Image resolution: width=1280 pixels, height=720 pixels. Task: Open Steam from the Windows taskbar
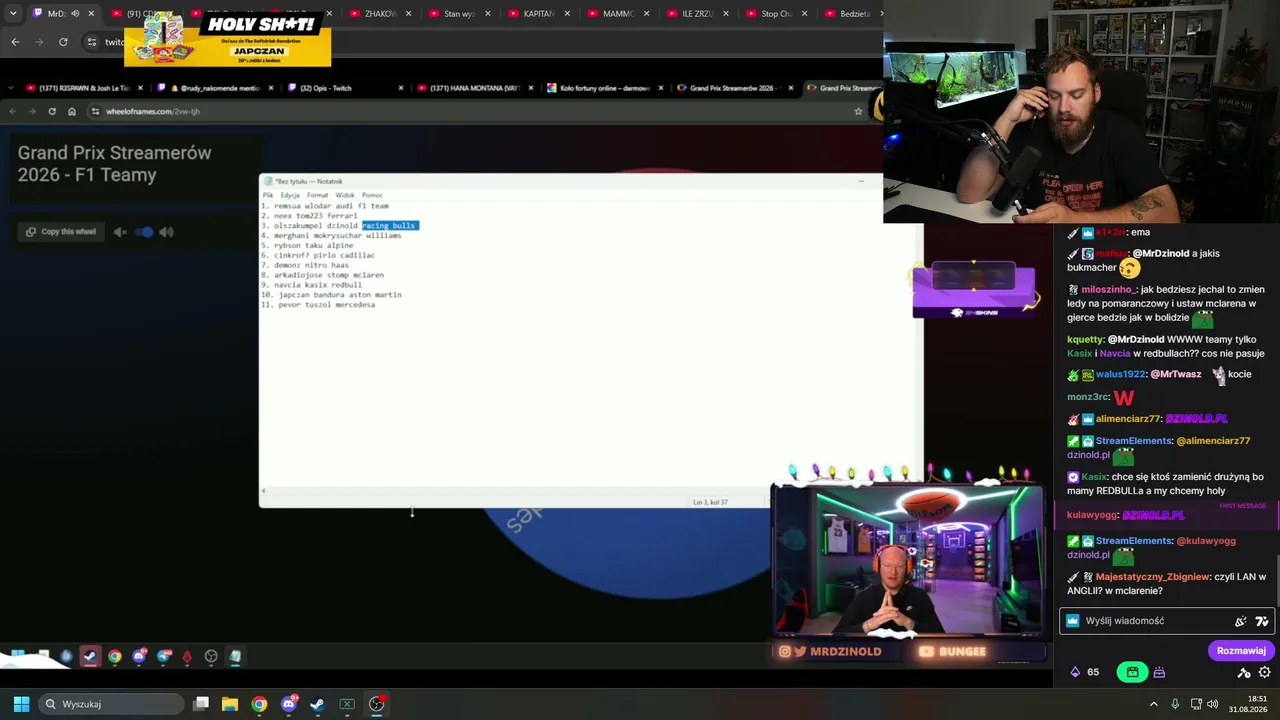[317, 704]
